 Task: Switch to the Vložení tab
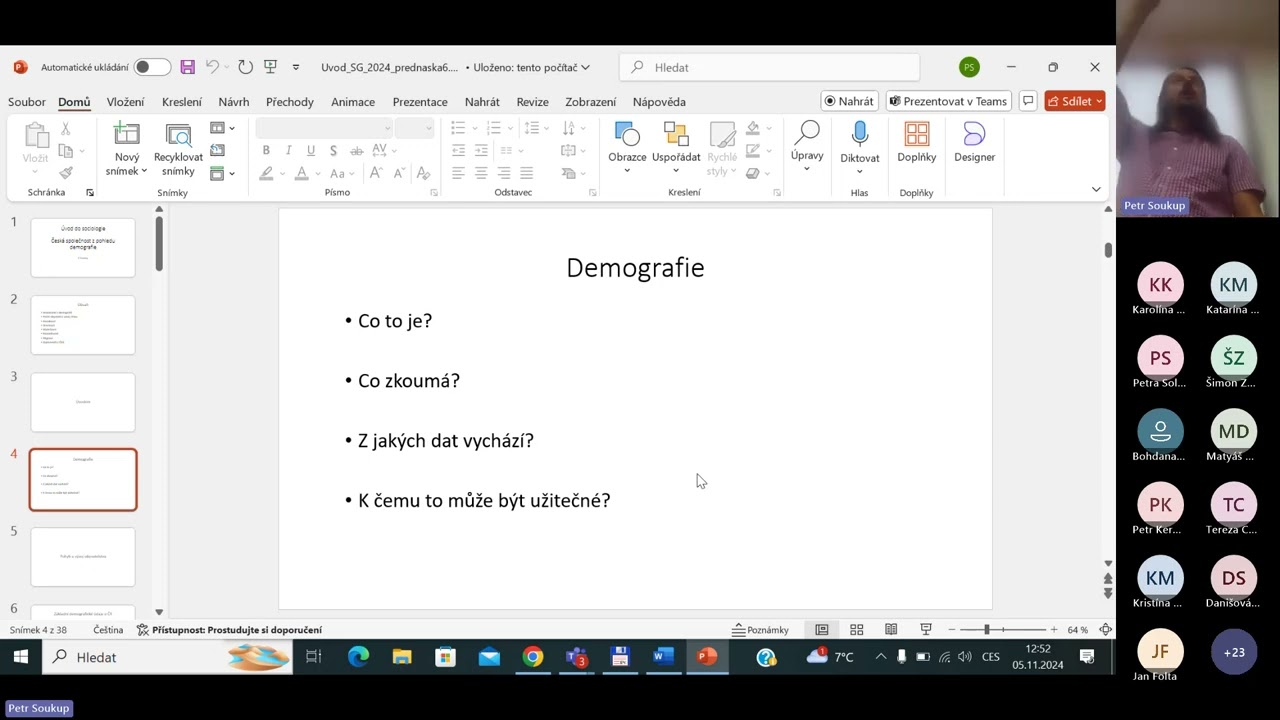click(126, 102)
